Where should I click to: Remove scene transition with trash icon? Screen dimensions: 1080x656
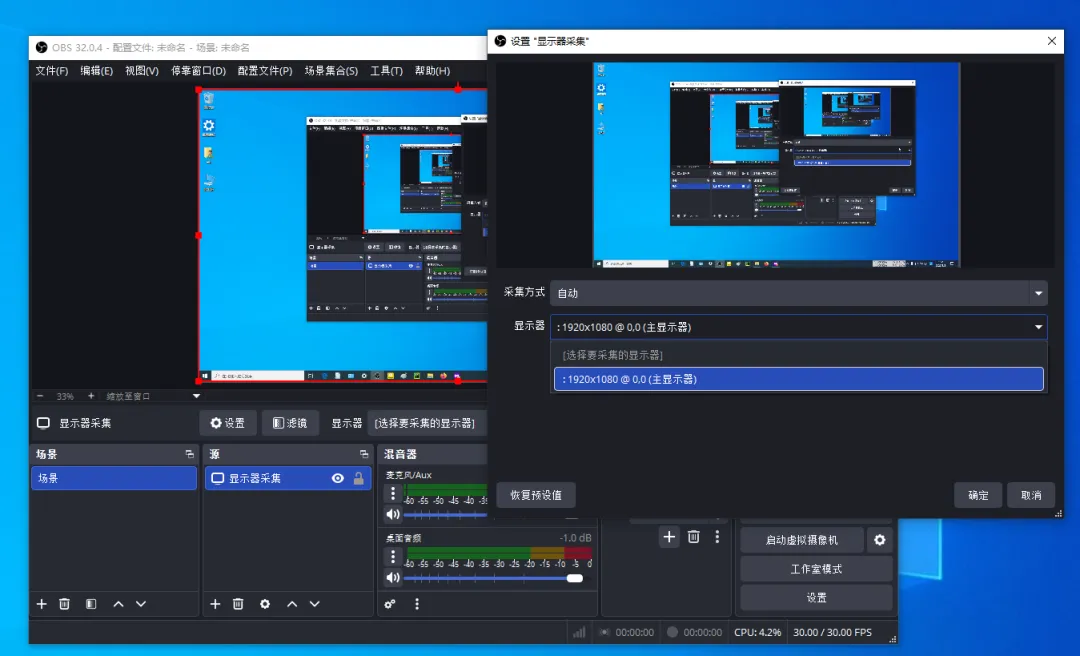coord(694,537)
